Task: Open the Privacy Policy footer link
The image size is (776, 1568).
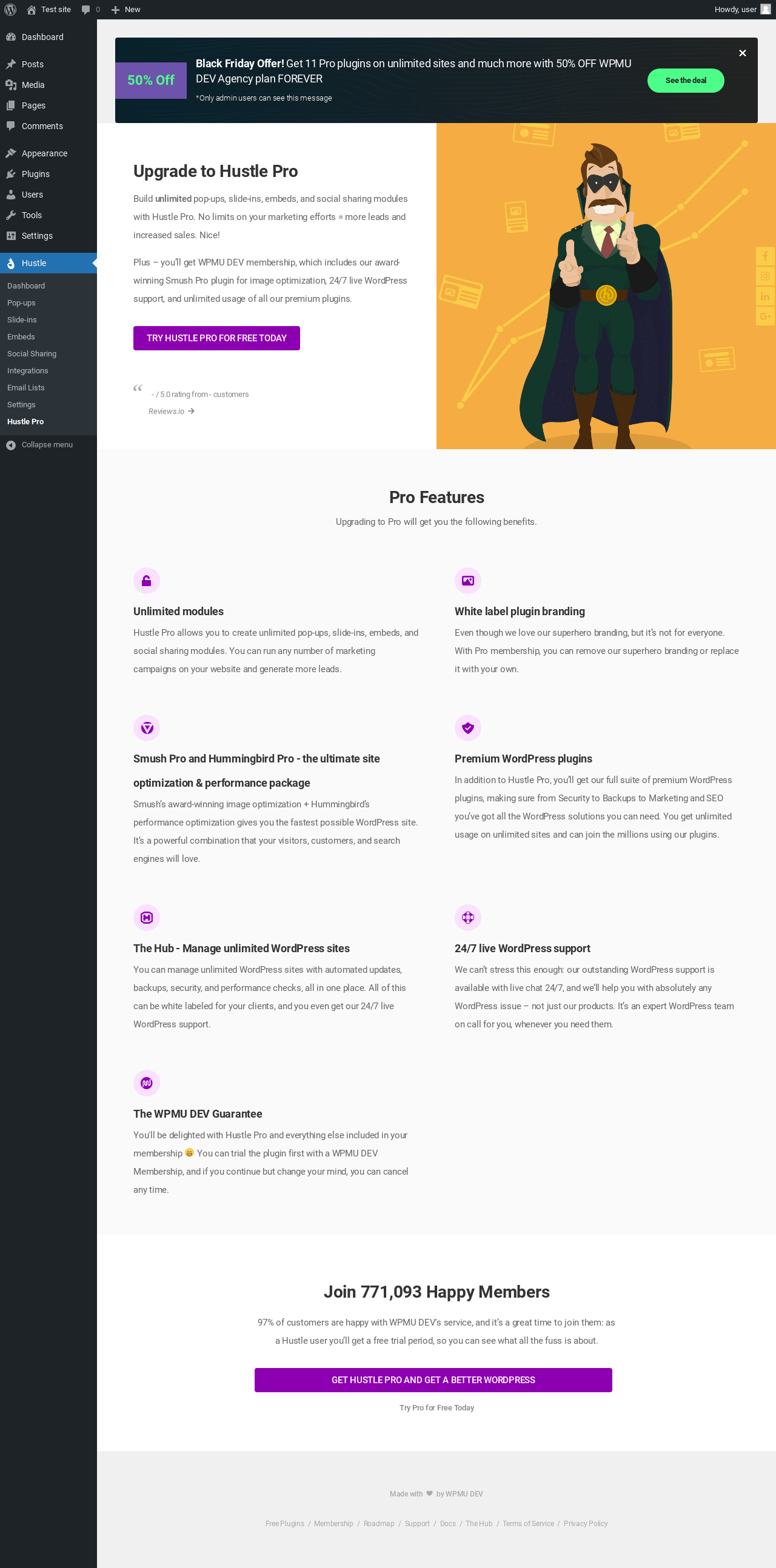Action: [585, 1524]
